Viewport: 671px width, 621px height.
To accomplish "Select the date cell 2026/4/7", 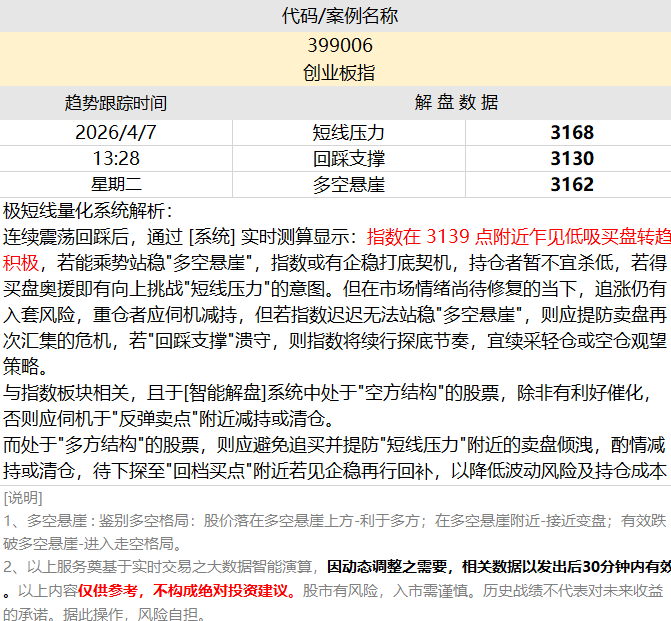I will [116, 132].
